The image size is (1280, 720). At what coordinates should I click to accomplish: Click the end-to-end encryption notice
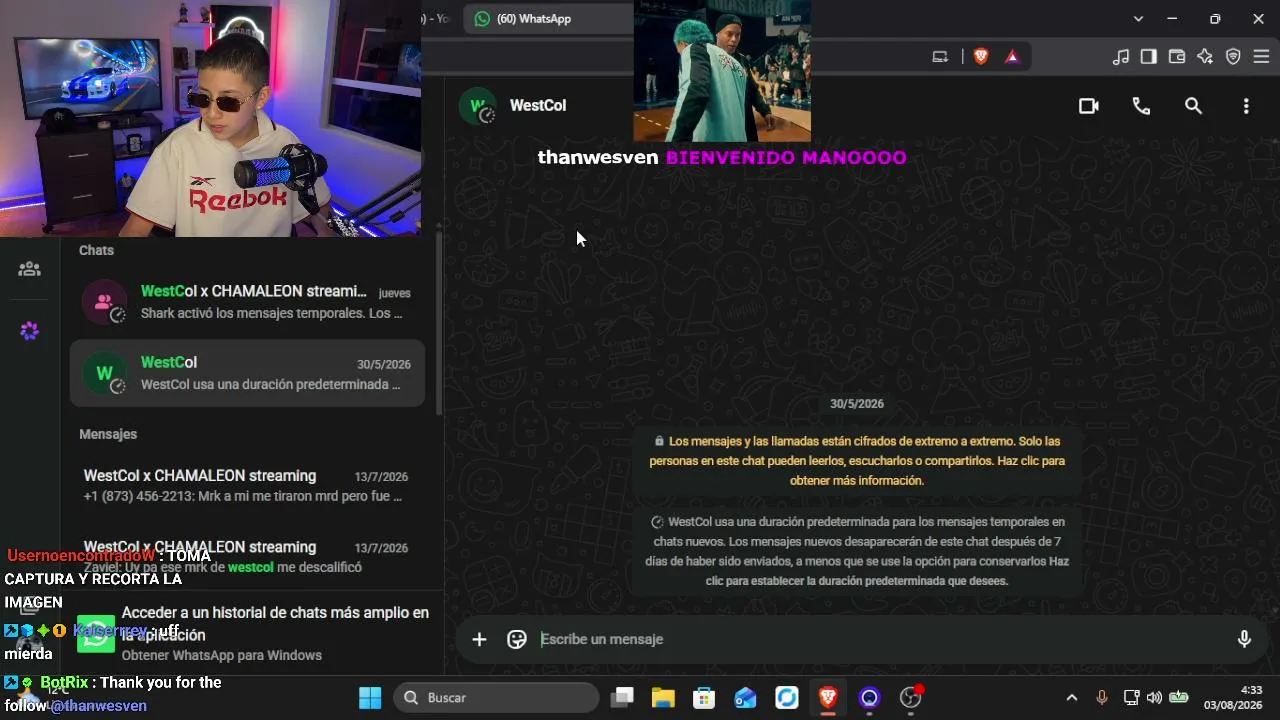[857, 461]
